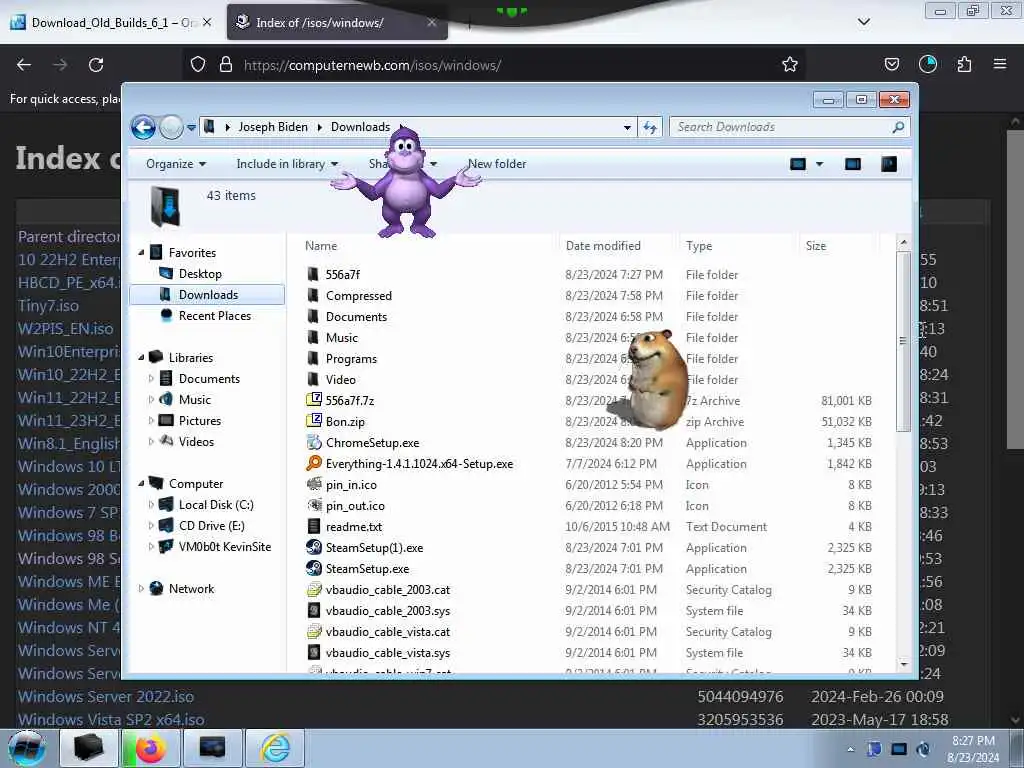Open the view options dropdown arrow
The height and width of the screenshot is (768, 1024).
pyautogui.click(x=820, y=164)
